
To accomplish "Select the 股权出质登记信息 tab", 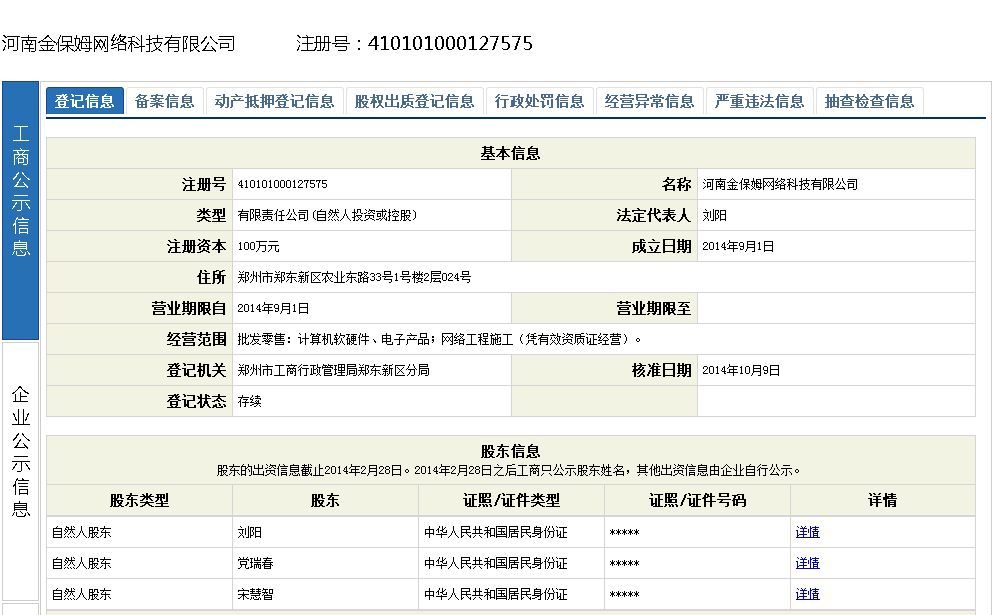I will 414,101.
